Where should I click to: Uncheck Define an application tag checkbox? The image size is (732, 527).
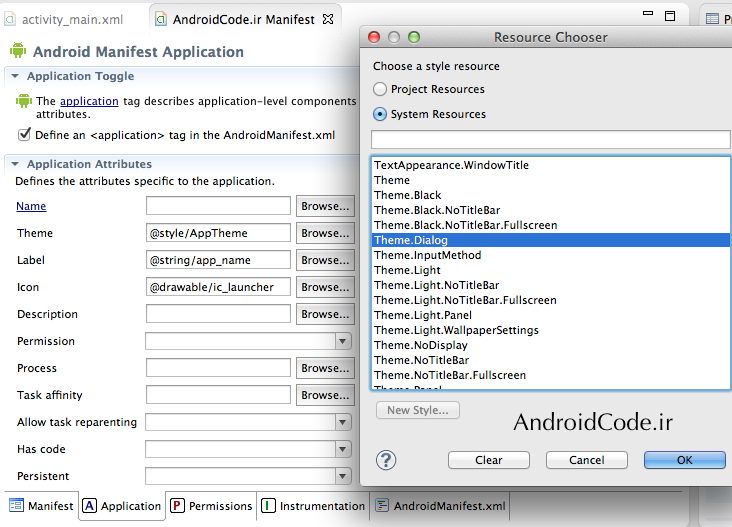tap(24, 134)
